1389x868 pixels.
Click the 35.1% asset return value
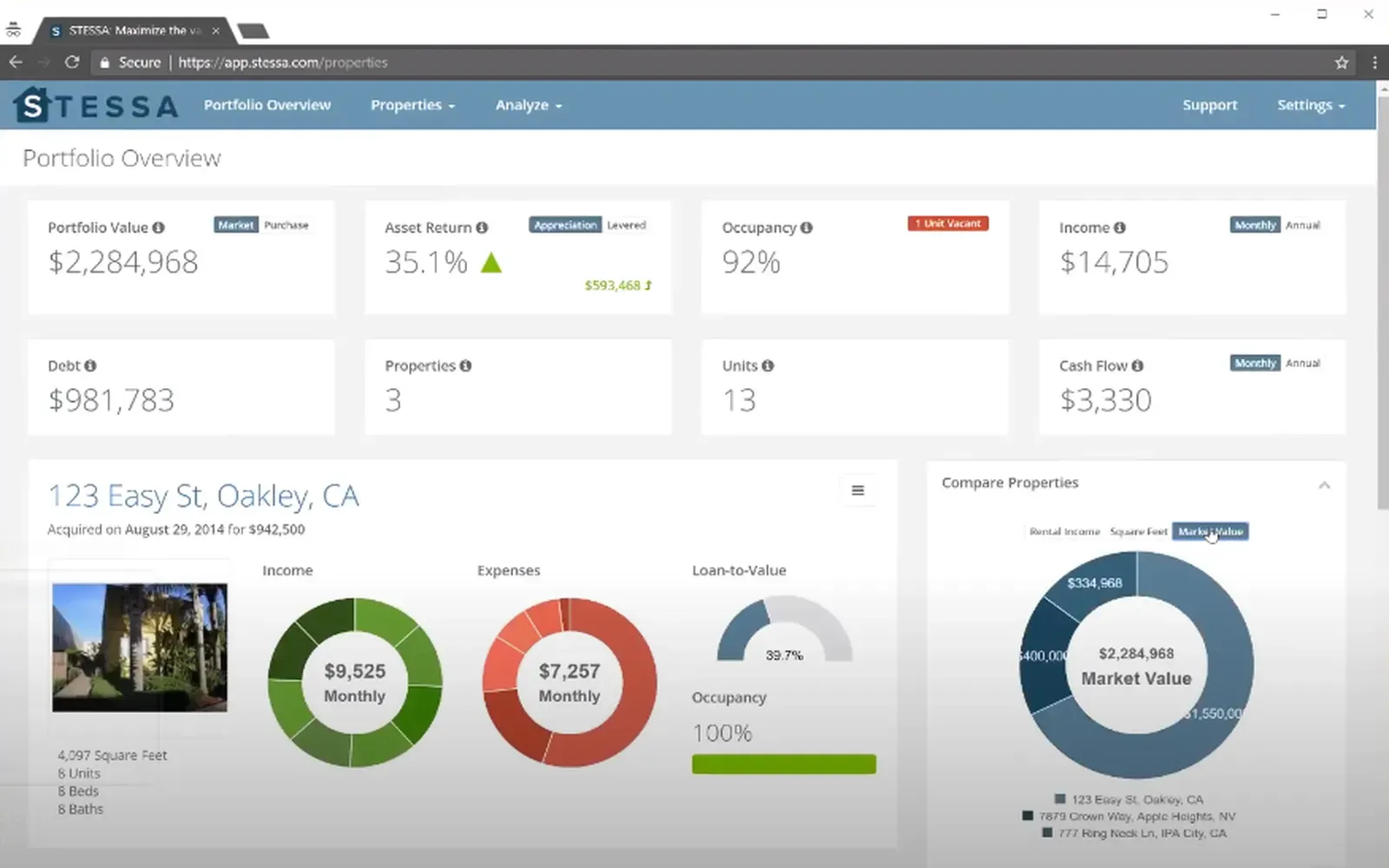[426, 262]
